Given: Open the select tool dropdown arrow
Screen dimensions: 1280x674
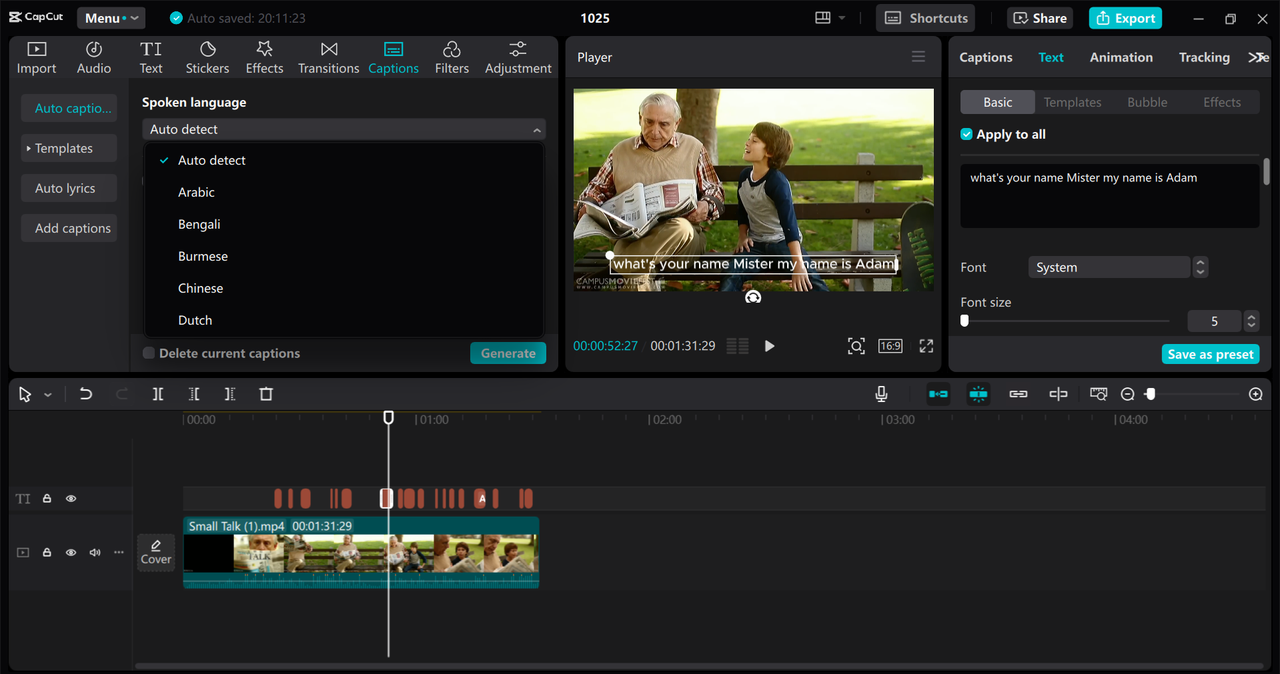Looking at the screenshot, I should [47, 395].
